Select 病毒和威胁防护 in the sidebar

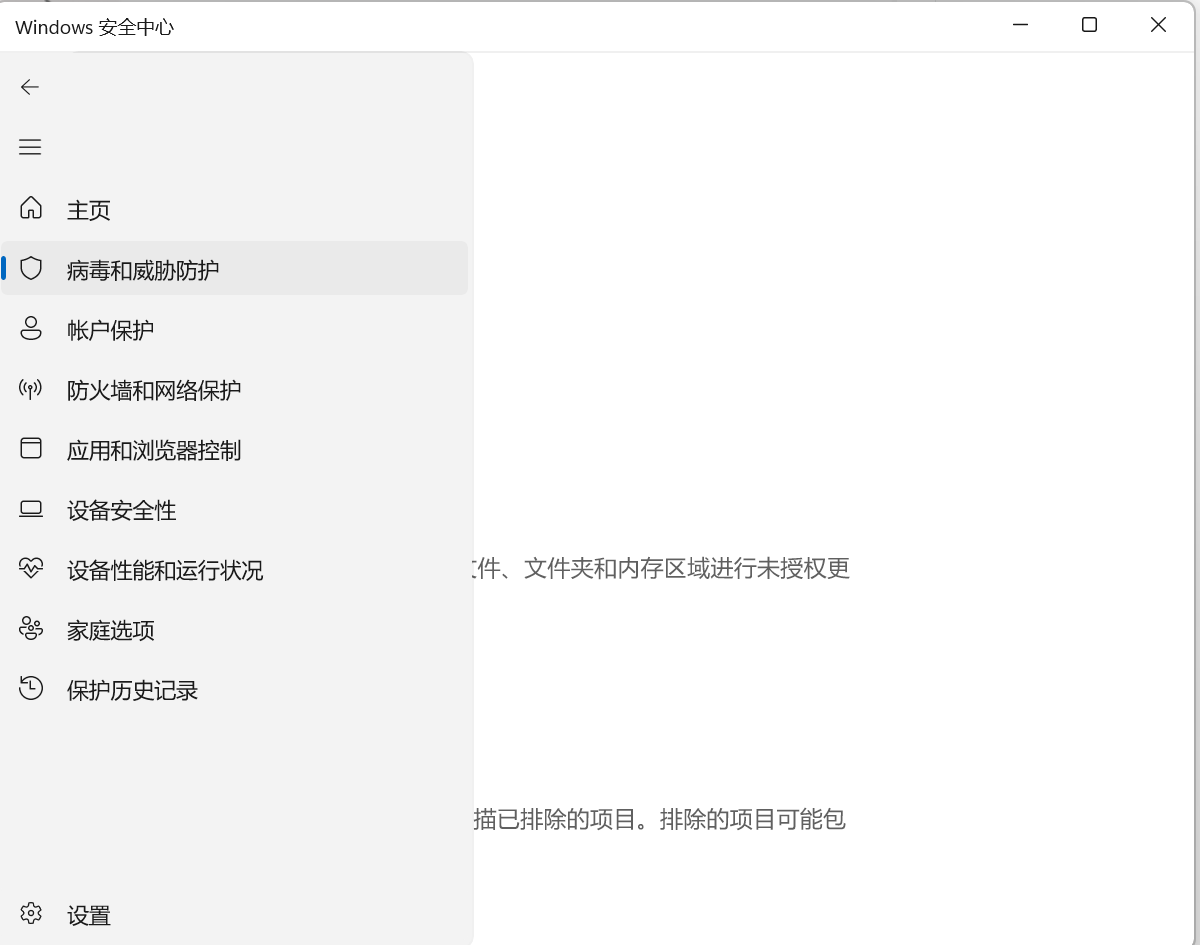coord(235,268)
